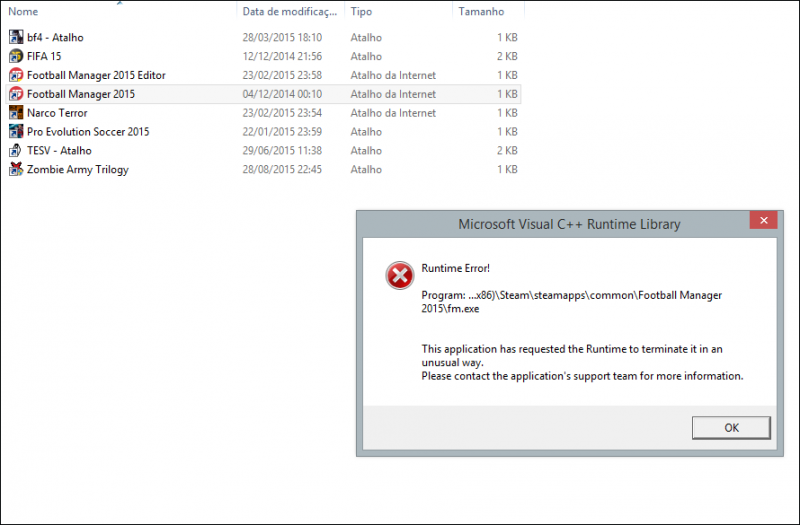Screen dimensions: 800x525
Task: Click the Narco Terror file name text
Action: click(x=57, y=113)
